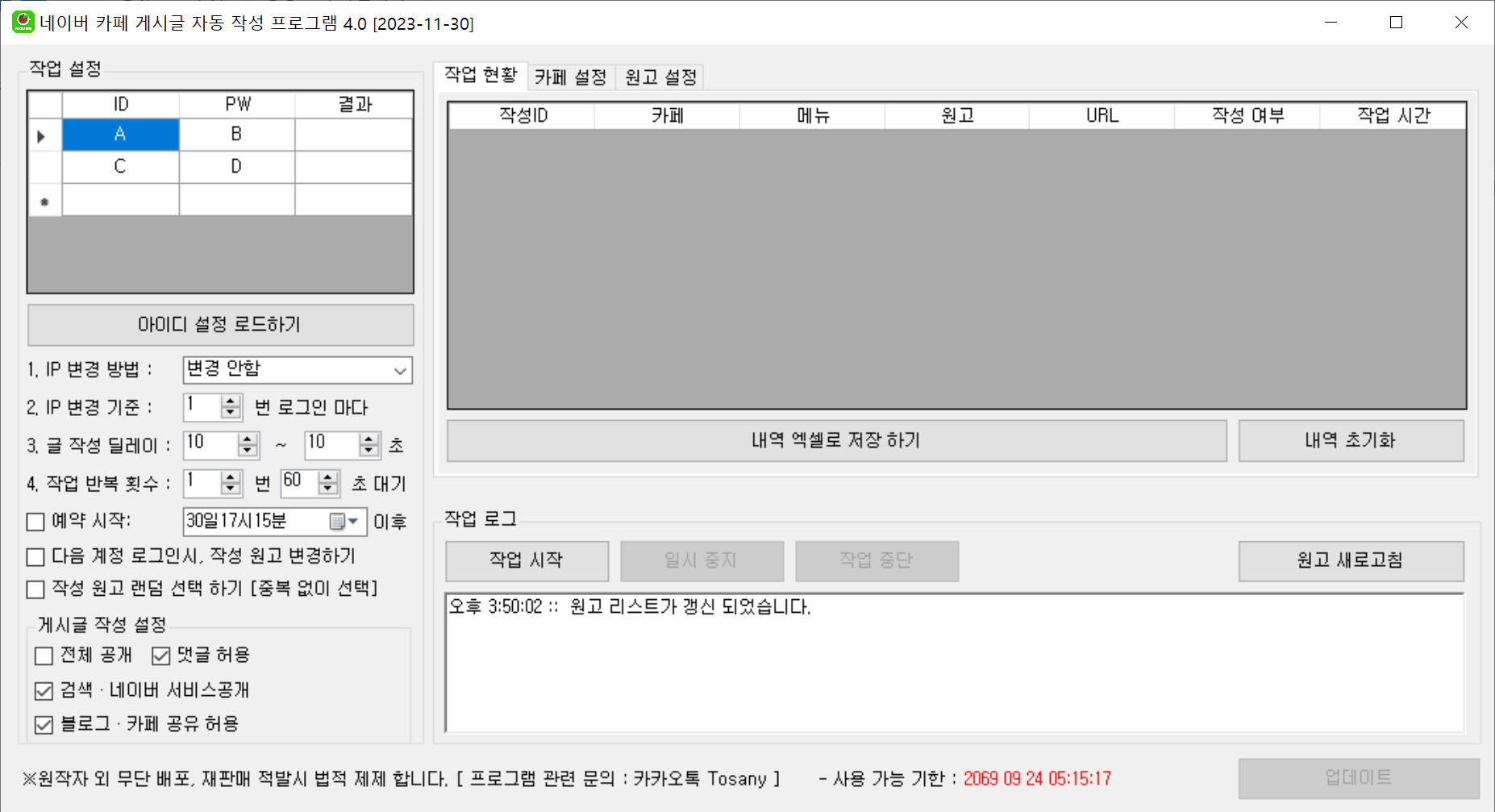This screenshot has height=812, width=1495.
Task: Click 아이디 설정 로드하기 button
Action: click(220, 325)
